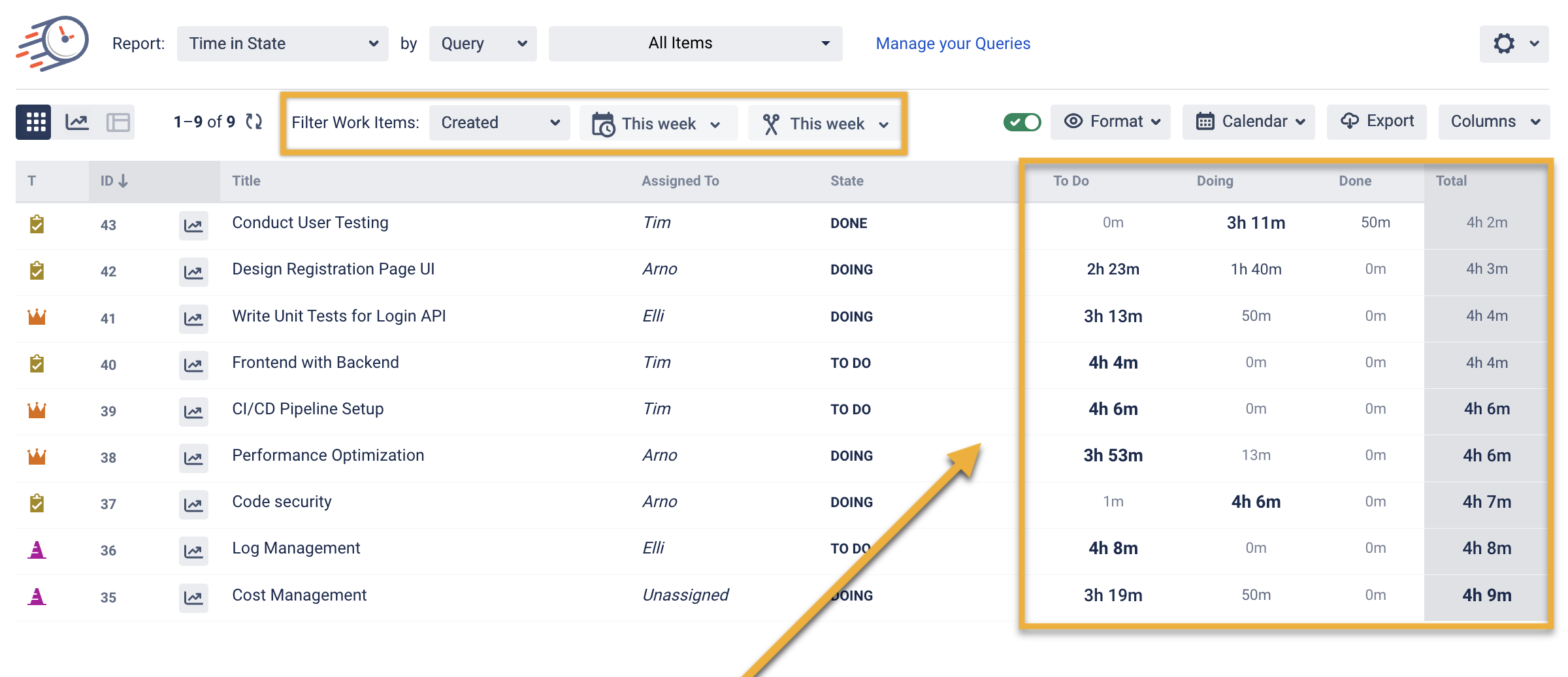
Task: Switch to the grid view icon
Action: [x=35, y=122]
